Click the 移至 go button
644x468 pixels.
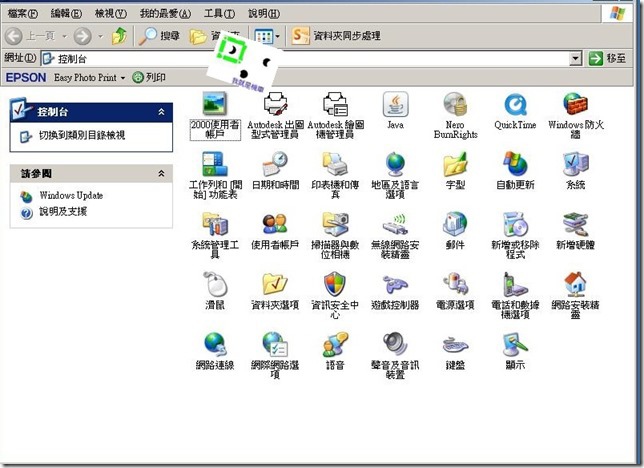607,58
